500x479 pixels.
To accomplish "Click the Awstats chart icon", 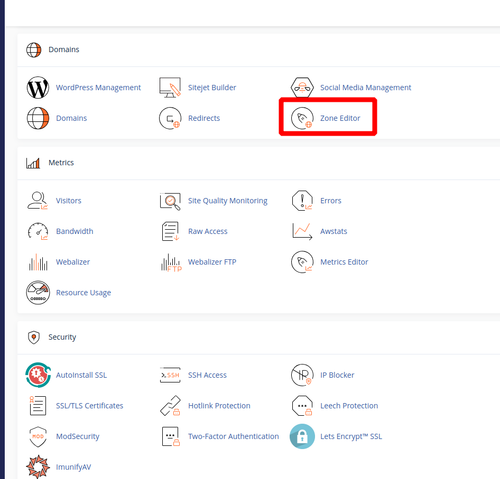I will pos(302,231).
